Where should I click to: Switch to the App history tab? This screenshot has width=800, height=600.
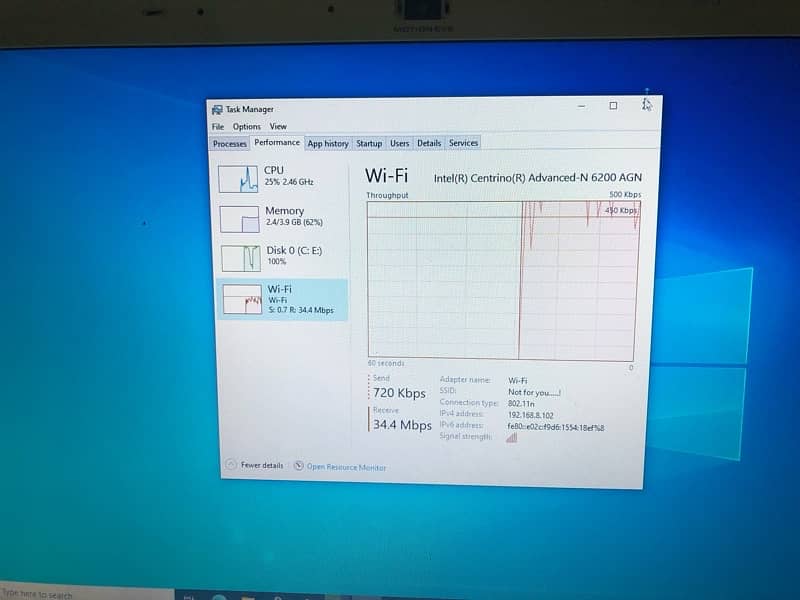click(x=328, y=144)
